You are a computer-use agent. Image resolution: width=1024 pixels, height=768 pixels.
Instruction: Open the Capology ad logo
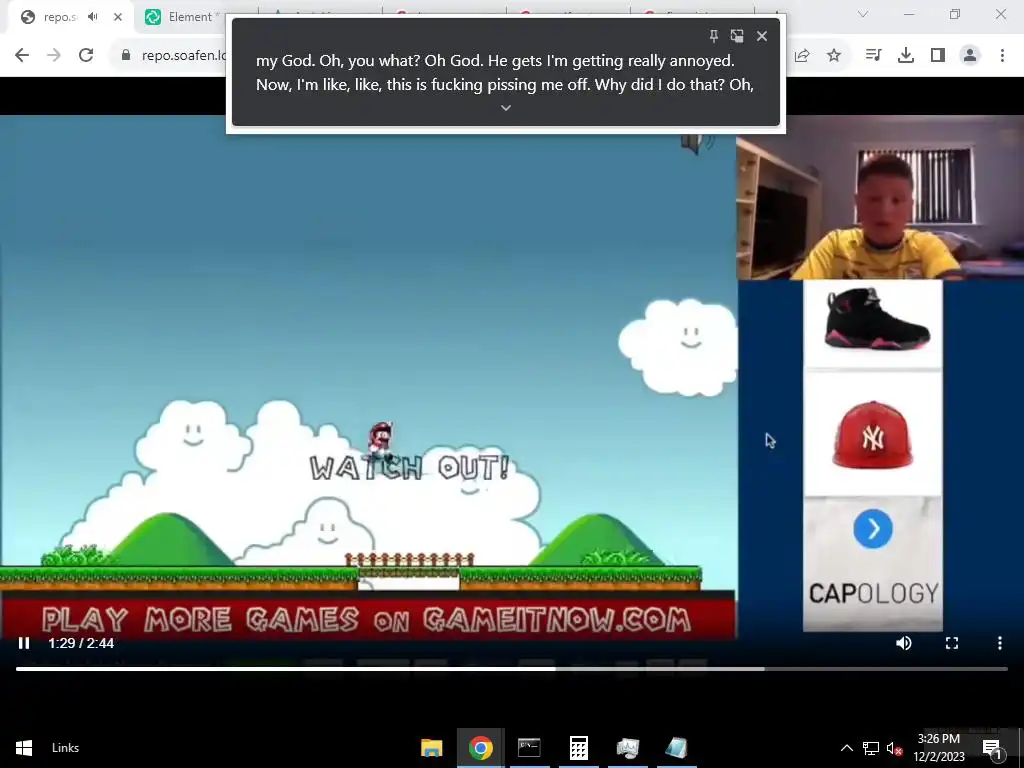tap(873, 594)
